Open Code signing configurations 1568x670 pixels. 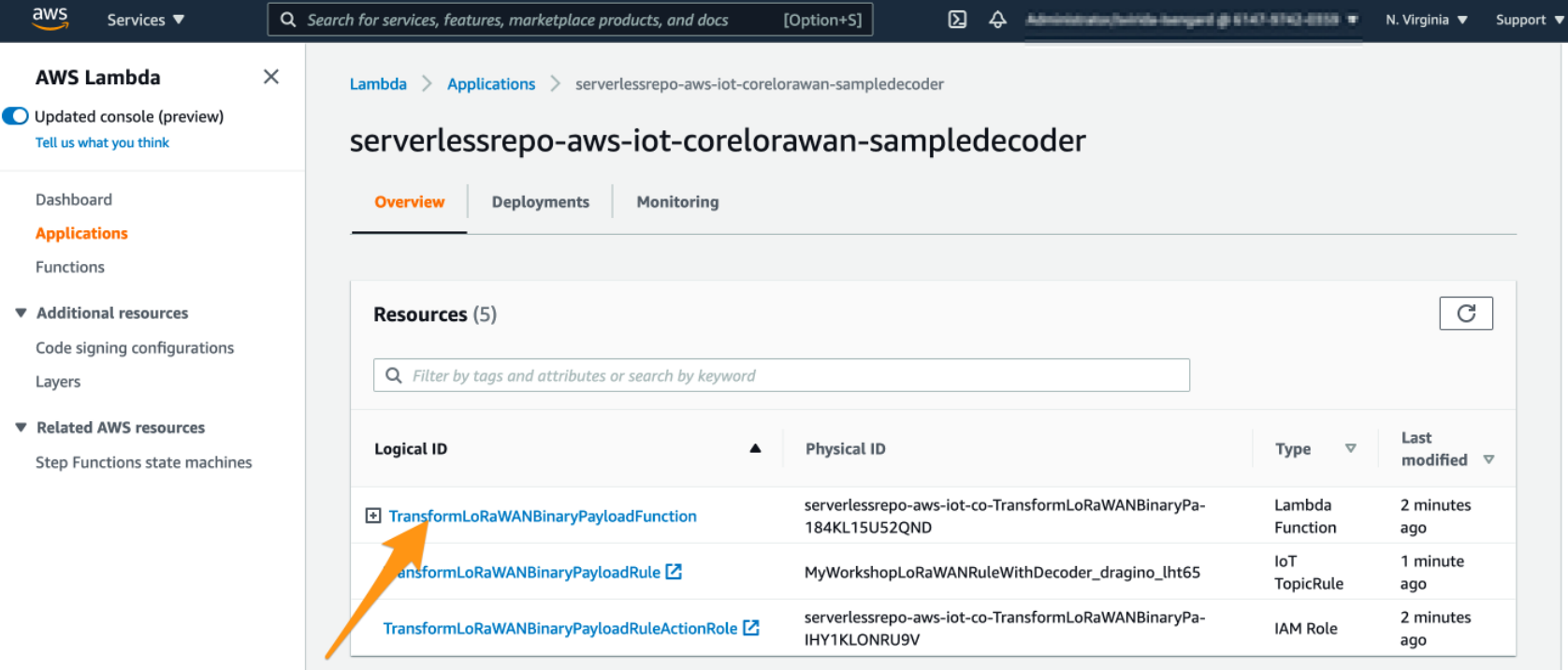pyautogui.click(x=135, y=347)
